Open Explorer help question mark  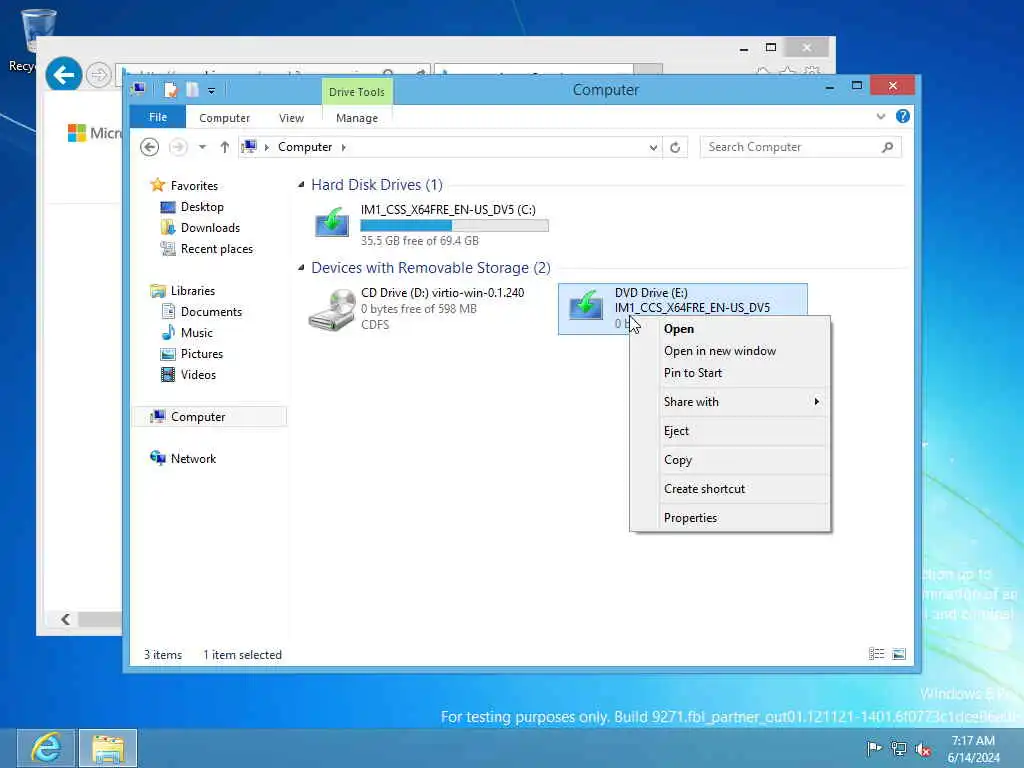(x=903, y=116)
